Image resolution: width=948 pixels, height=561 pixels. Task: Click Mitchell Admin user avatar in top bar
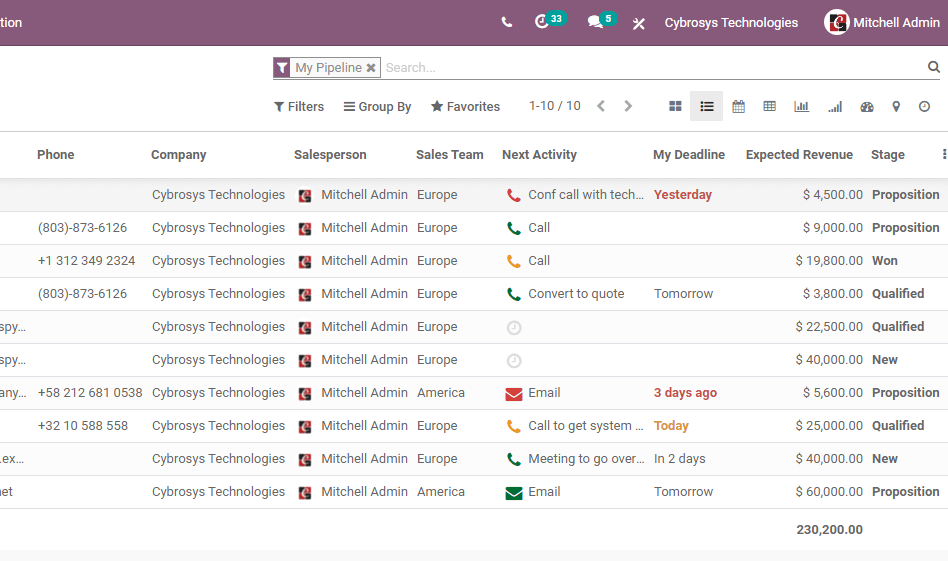837,22
